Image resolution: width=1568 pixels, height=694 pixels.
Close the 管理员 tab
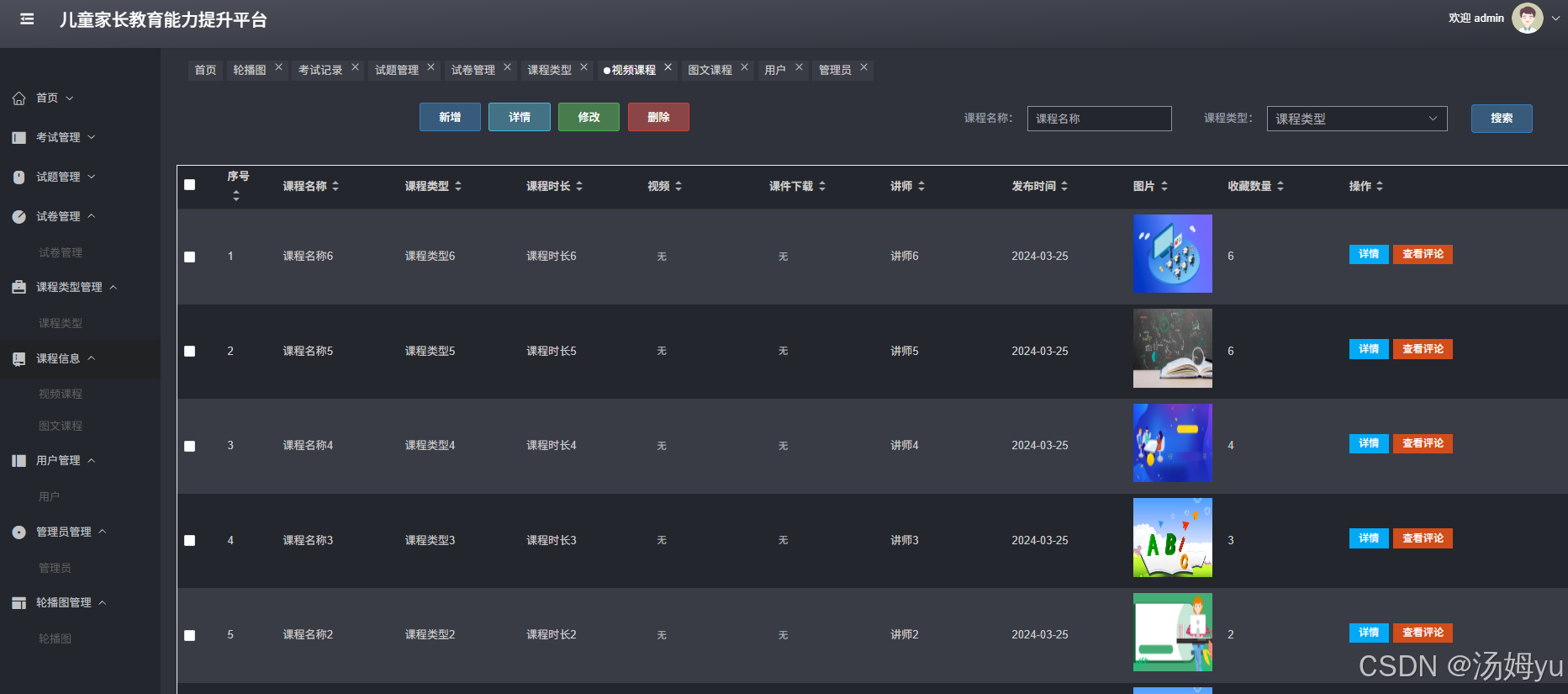pos(863,67)
